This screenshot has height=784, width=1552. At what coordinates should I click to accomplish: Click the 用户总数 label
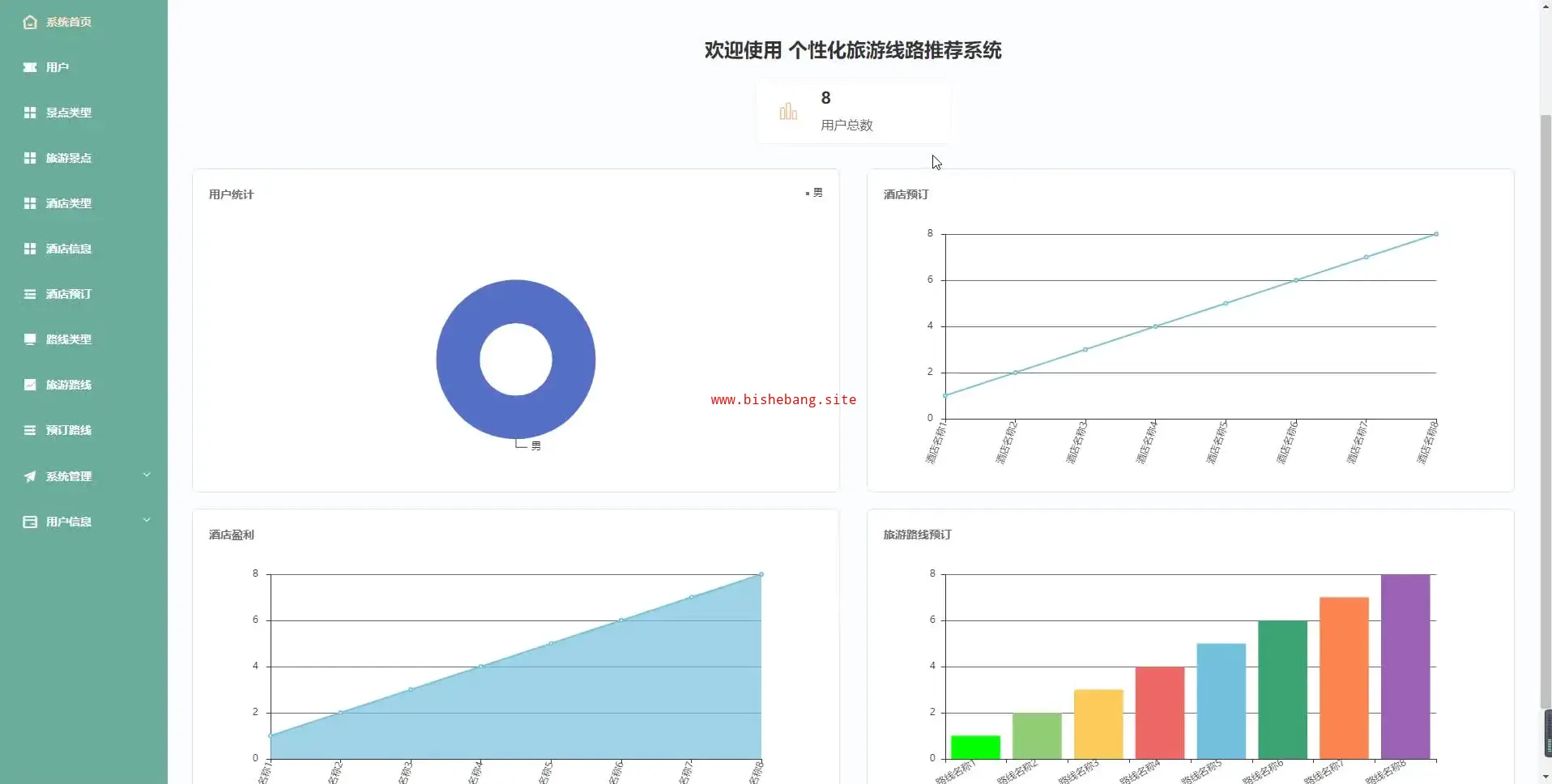click(x=846, y=125)
